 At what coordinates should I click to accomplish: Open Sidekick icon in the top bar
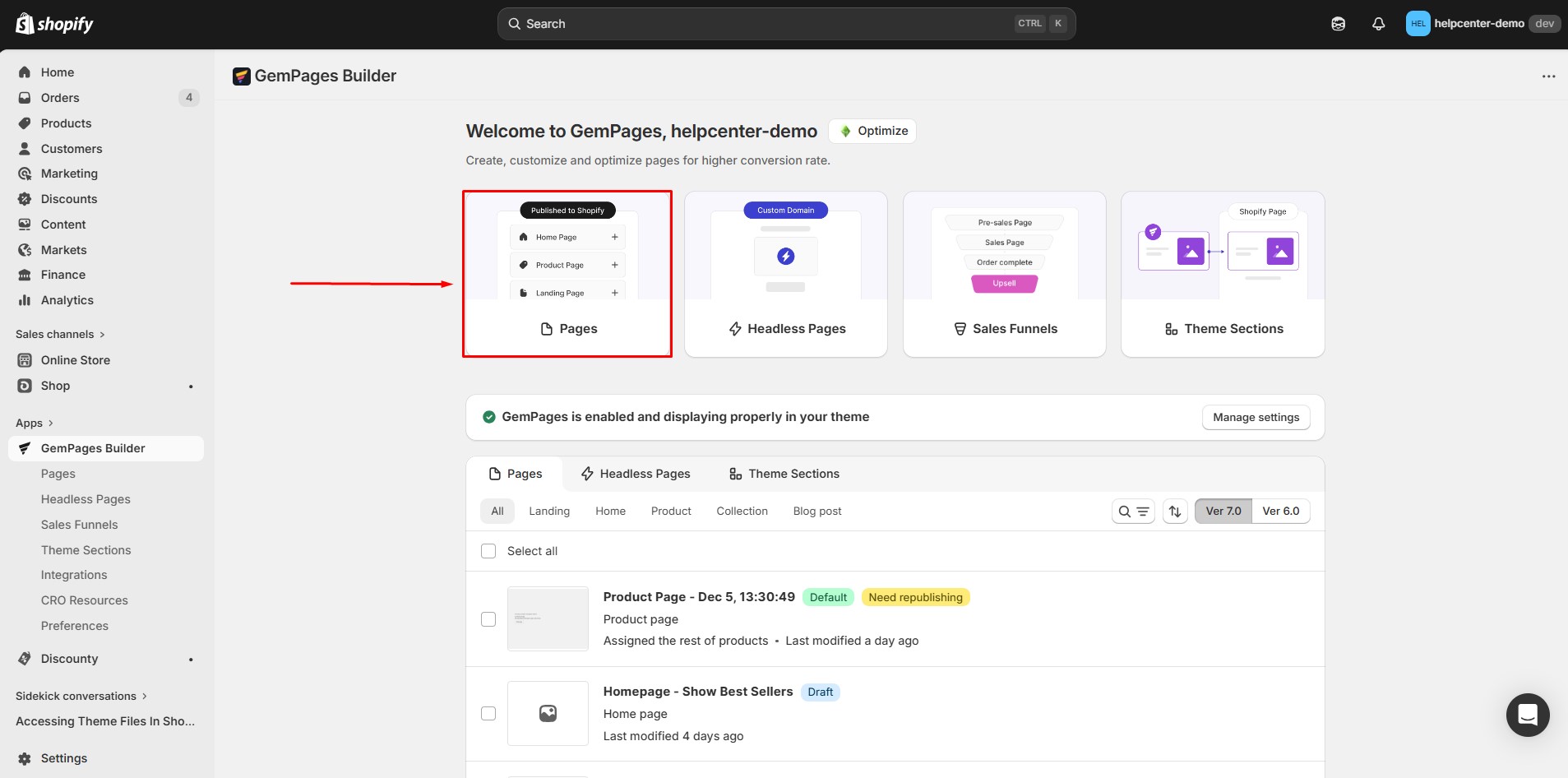click(x=1338, y=23)
